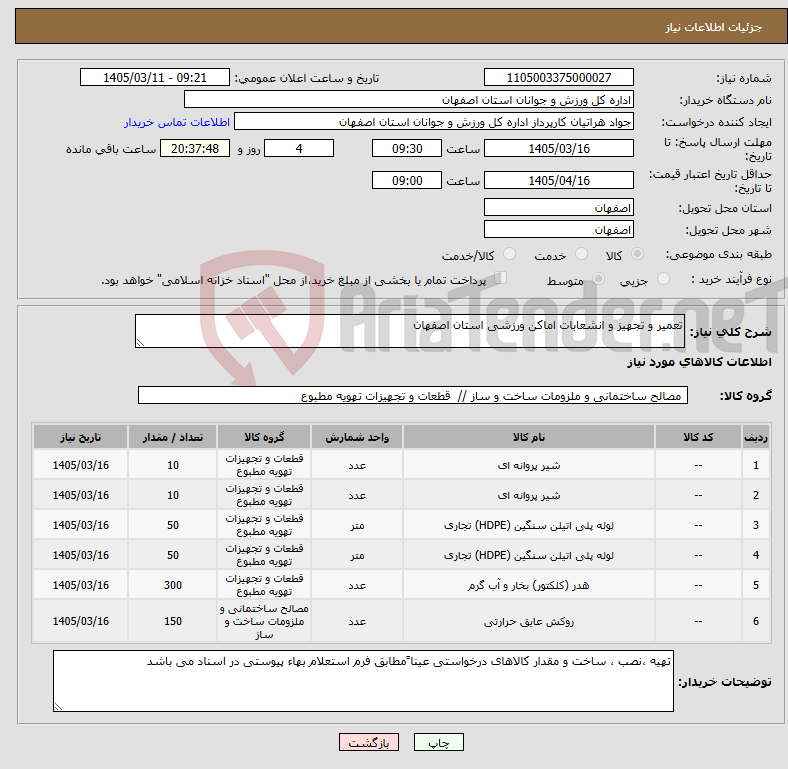Click the جزئیات اطلاعات نیاز page header
788x769 pixels.
(x=714, y=27)
